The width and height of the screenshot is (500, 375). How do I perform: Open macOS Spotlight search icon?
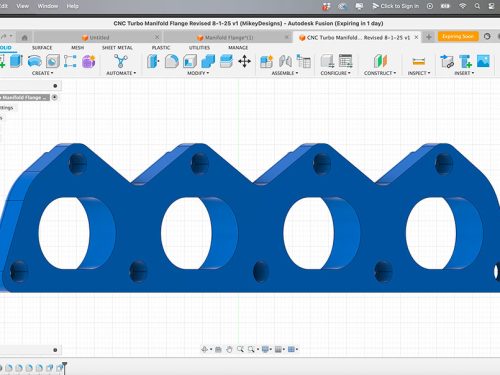coord(477,6)
